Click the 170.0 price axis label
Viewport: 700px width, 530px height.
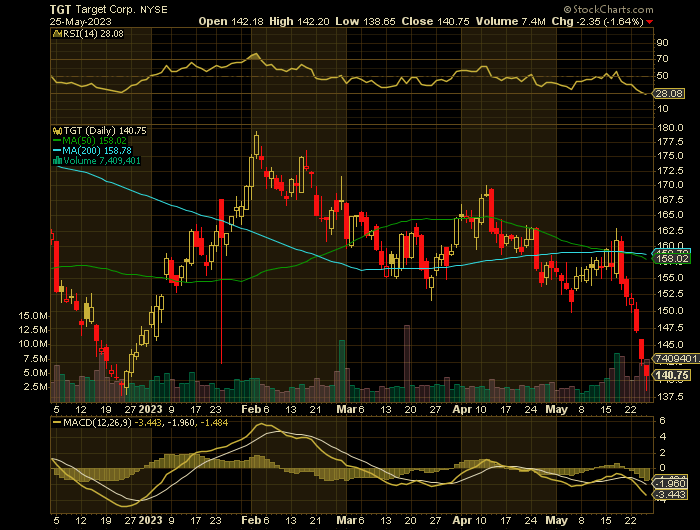point(671,184)
